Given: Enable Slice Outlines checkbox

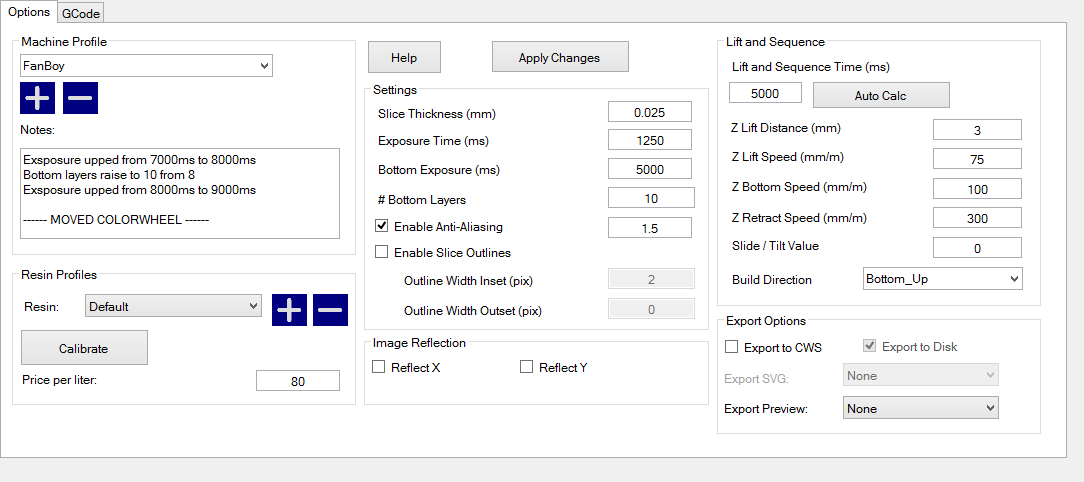Looking at the screenshot, I should tap(381, 253).
